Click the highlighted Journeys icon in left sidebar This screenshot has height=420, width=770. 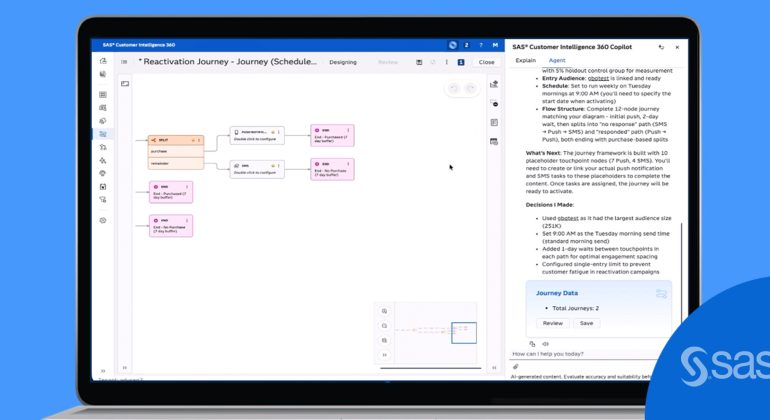(103, 134)
